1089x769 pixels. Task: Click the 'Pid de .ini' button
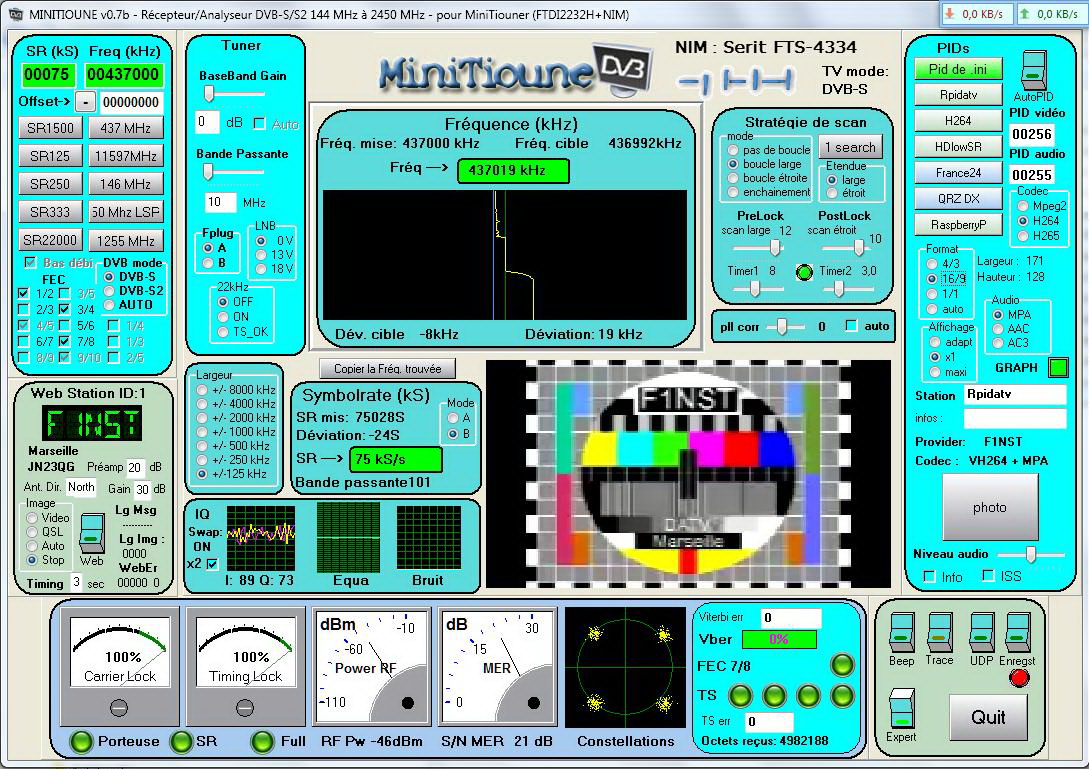pos(958,69)
